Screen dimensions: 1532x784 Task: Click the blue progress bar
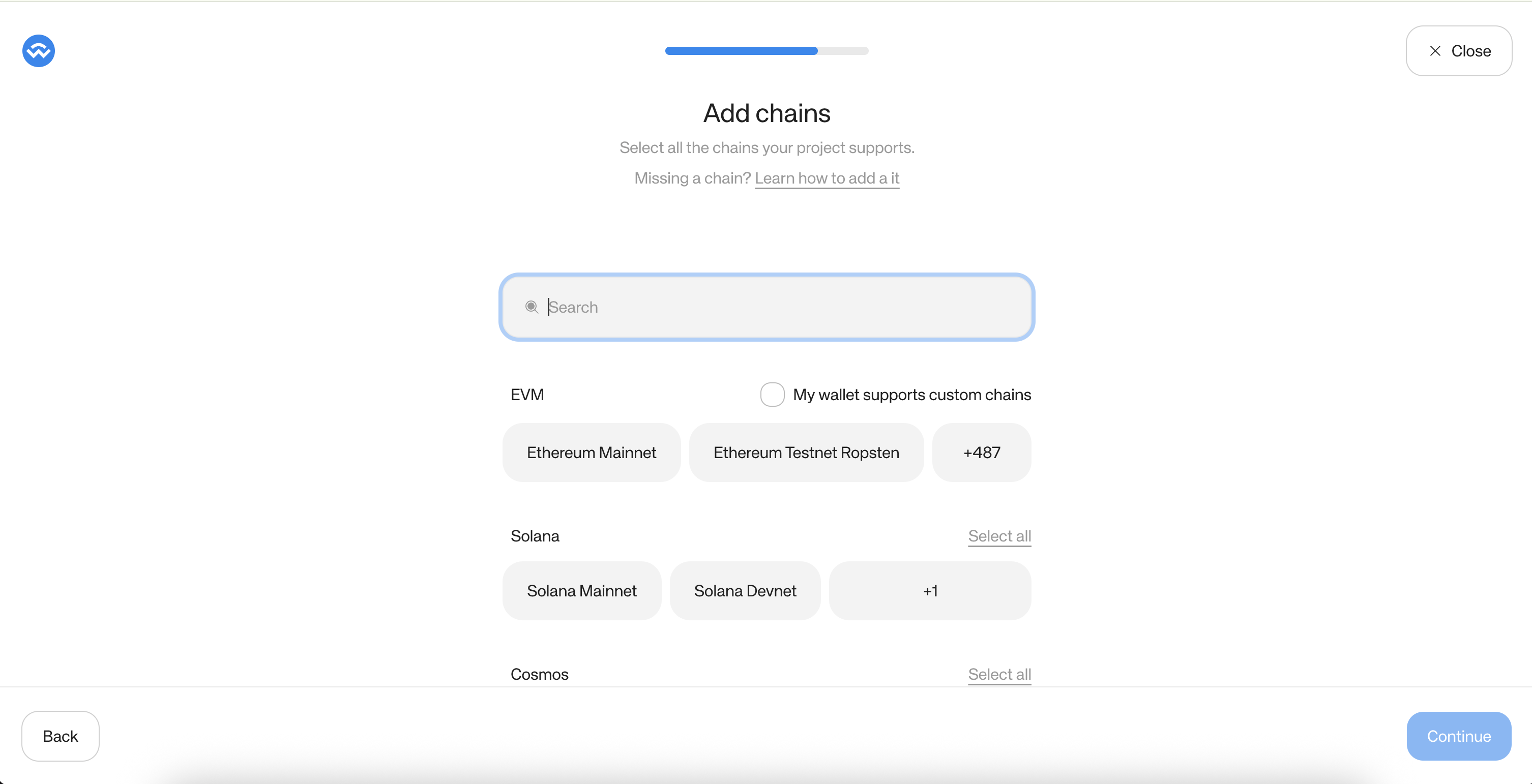(741, 51)
